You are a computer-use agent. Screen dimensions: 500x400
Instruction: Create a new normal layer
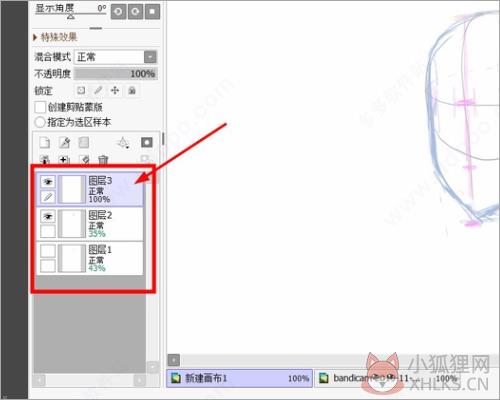pyautogui.click(x=45, y=143)
